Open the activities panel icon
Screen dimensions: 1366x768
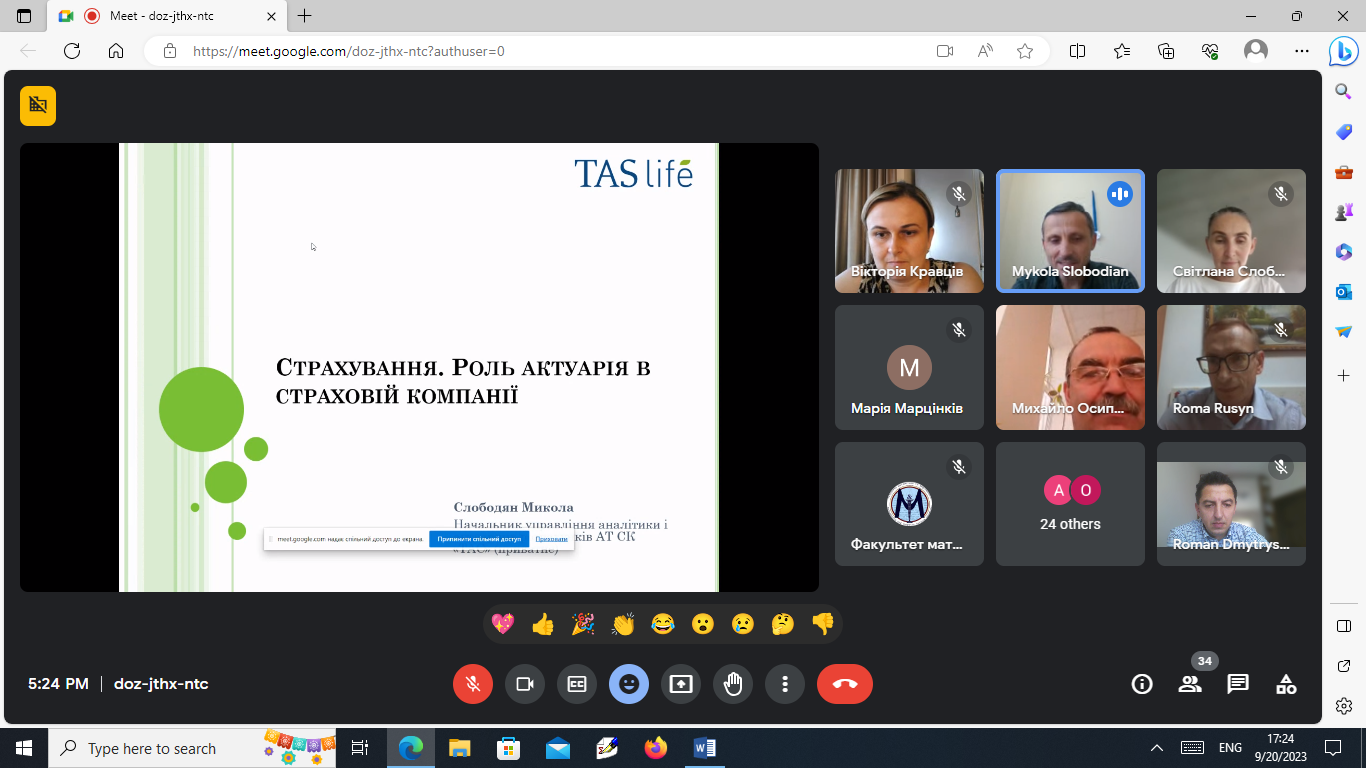[x=1286, y=684]
